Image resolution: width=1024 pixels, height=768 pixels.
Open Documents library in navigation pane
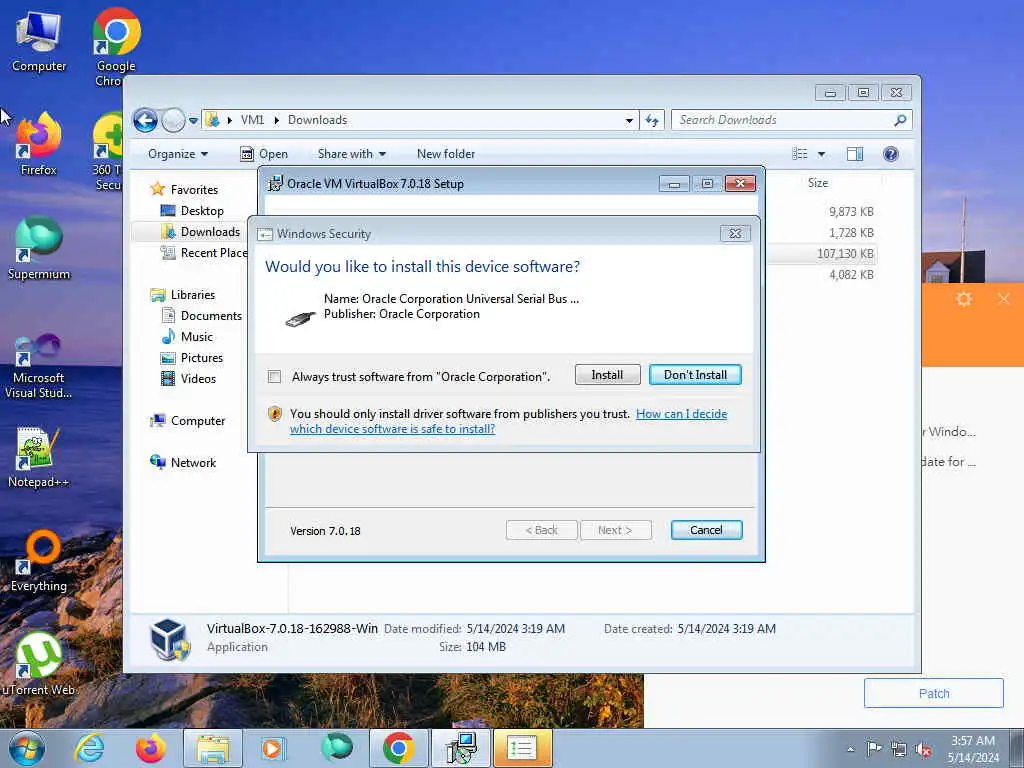coord(211,315)
